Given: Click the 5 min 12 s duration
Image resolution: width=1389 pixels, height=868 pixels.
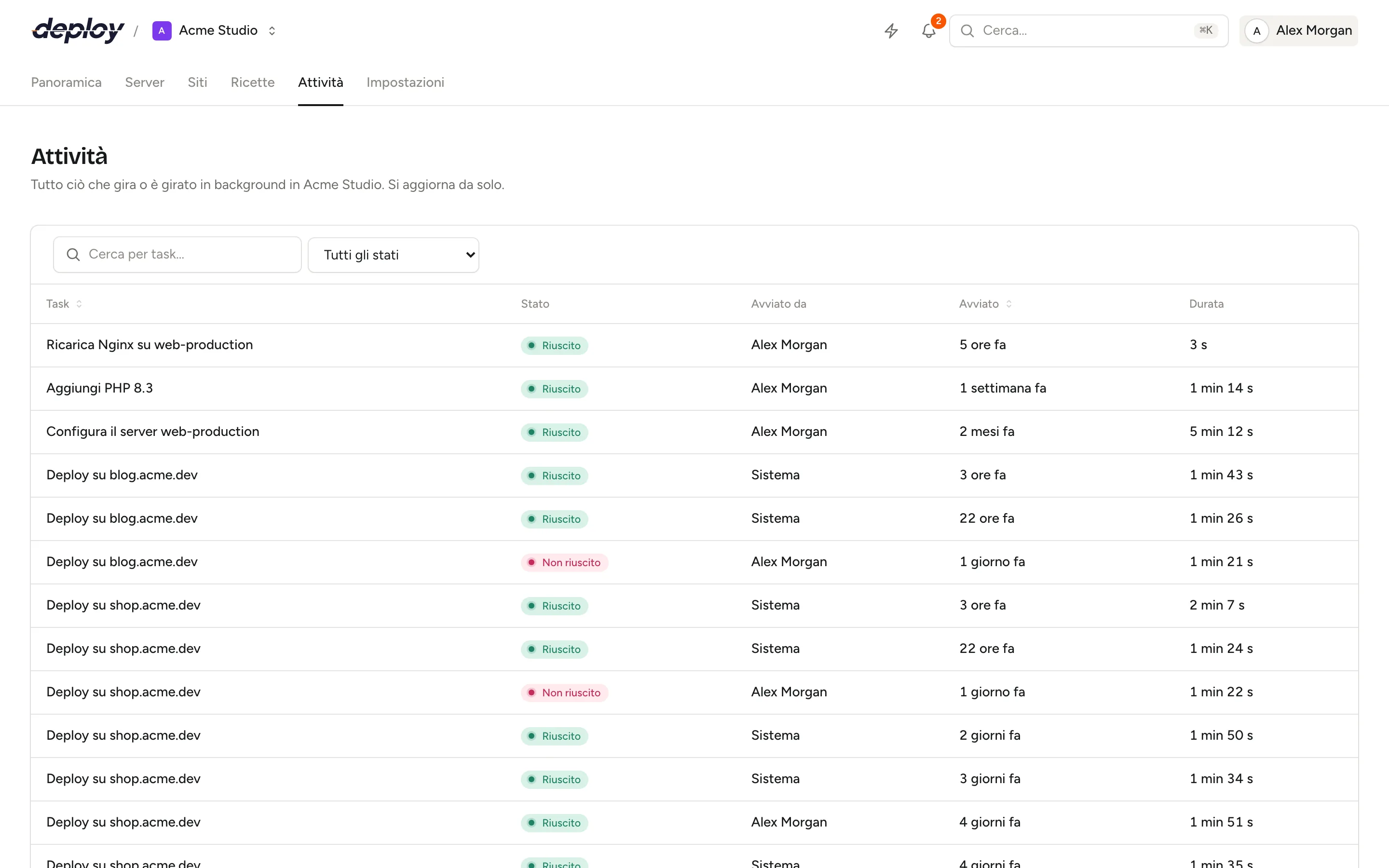Looking at the screenshot, I should click(x=1221, y=432).
